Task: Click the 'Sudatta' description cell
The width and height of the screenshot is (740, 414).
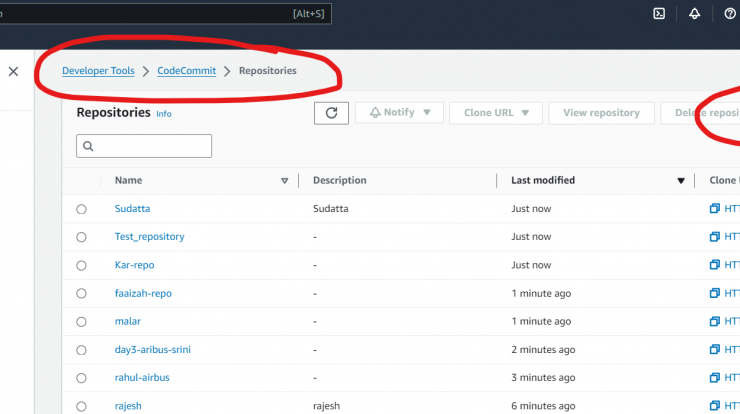Action: [x=330, y=209]
